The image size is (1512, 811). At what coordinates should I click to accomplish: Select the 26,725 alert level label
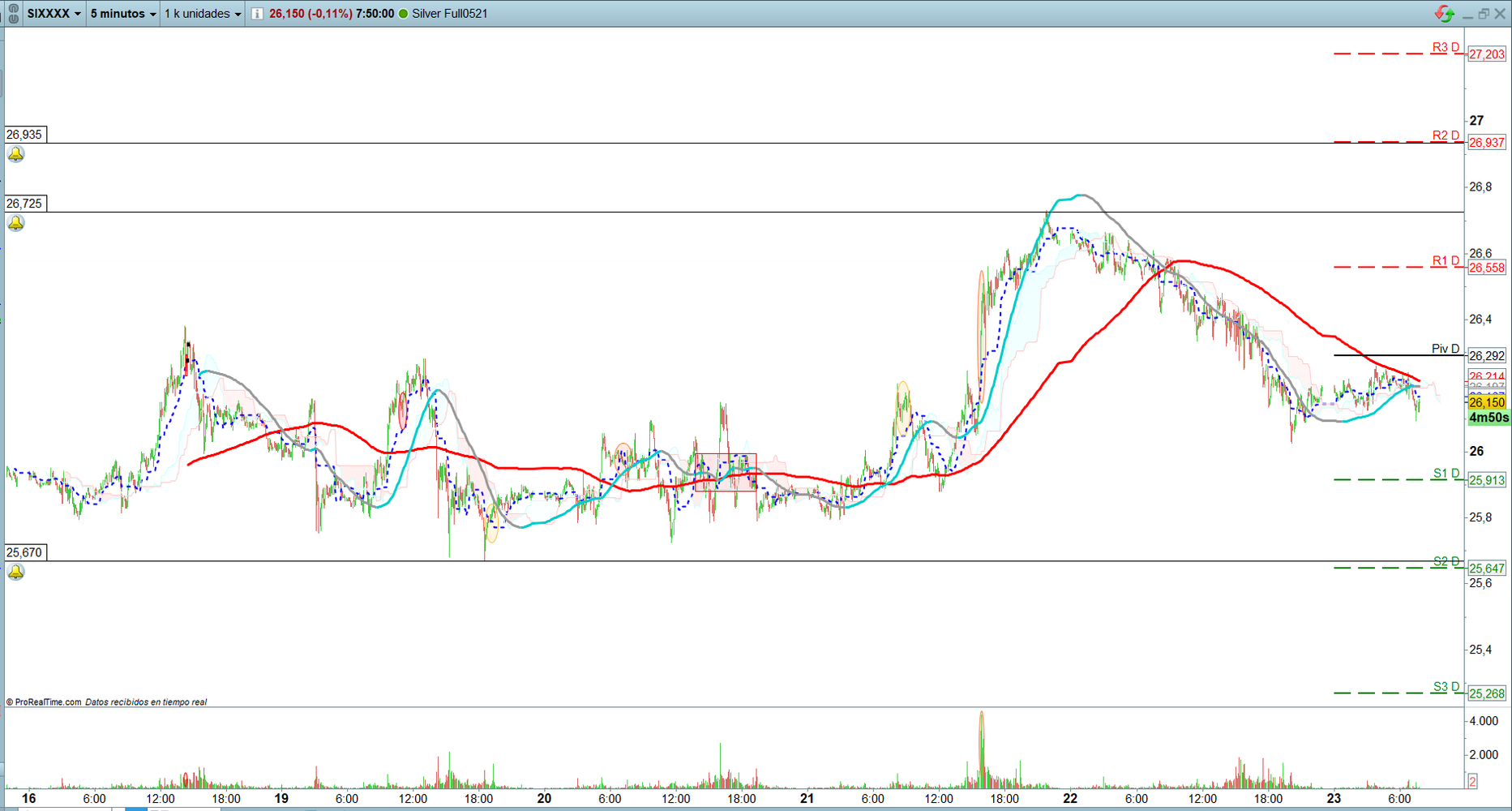click(24, 204)
